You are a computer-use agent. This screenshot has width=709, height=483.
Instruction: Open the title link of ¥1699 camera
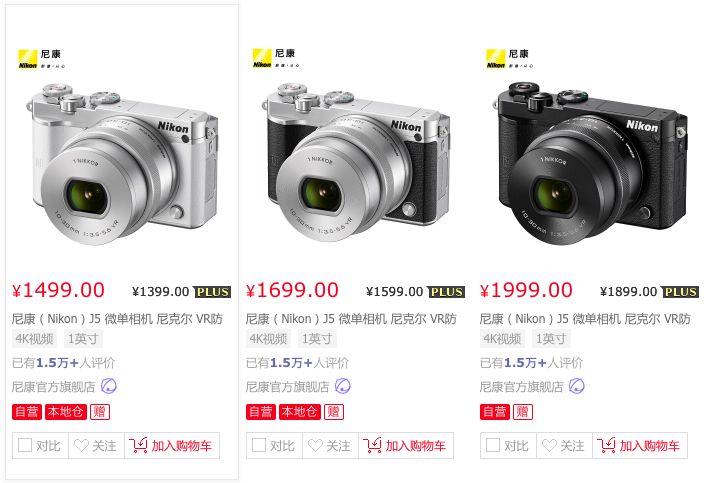[351, 319]
